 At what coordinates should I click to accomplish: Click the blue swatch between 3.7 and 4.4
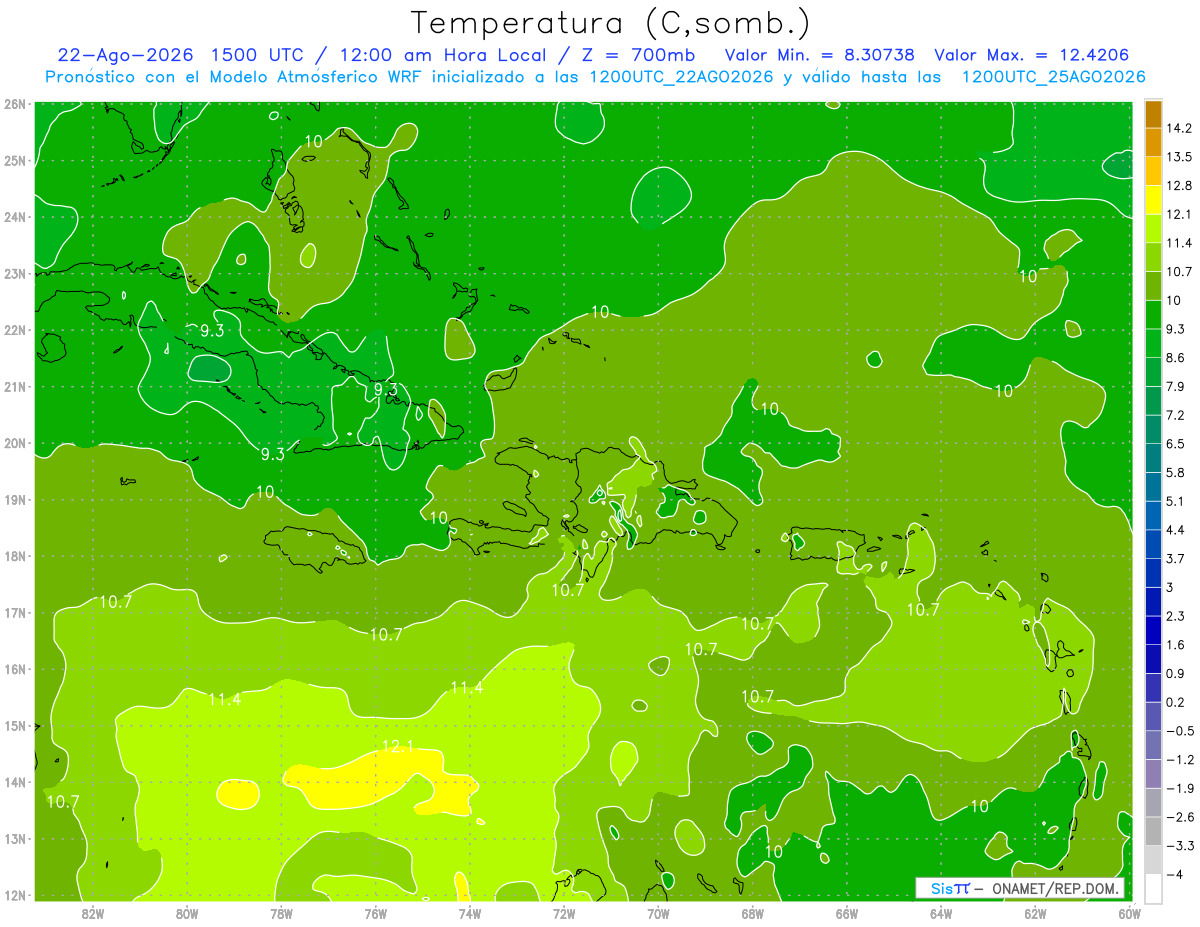[1153, 543]
